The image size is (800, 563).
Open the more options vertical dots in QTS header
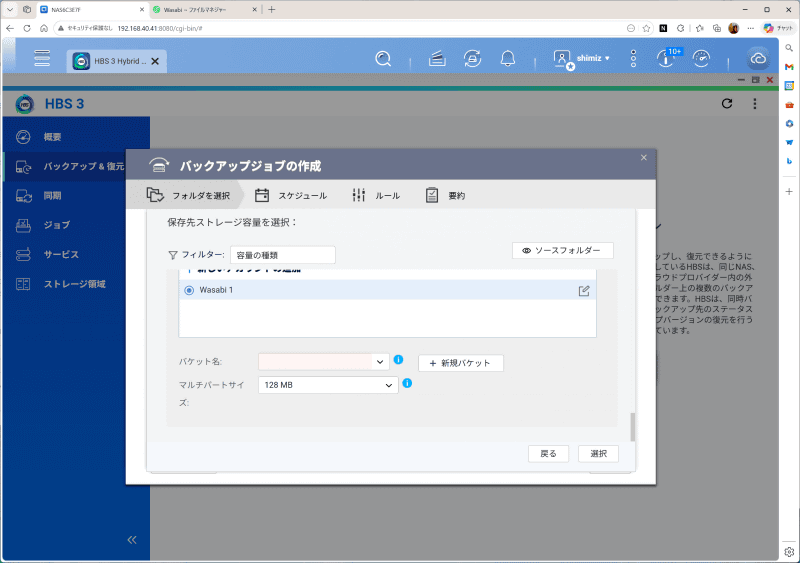[633, 59]
